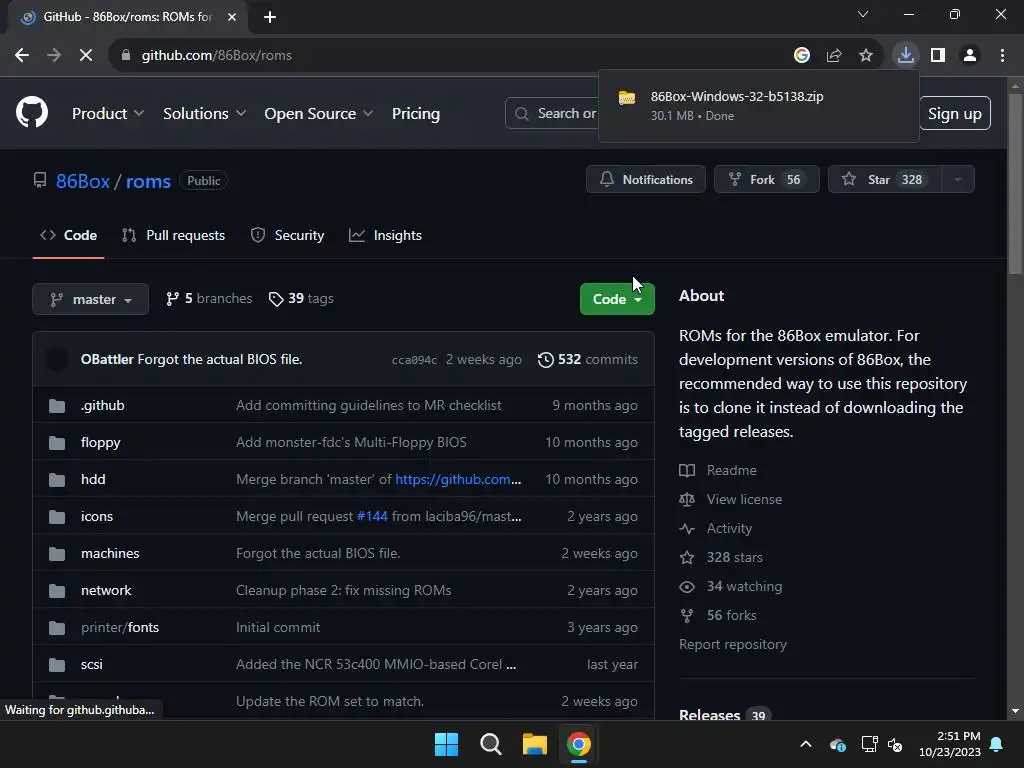Click the machines folder icon
This screenshot has height=768, width=1024.
(x=57, y=554)
